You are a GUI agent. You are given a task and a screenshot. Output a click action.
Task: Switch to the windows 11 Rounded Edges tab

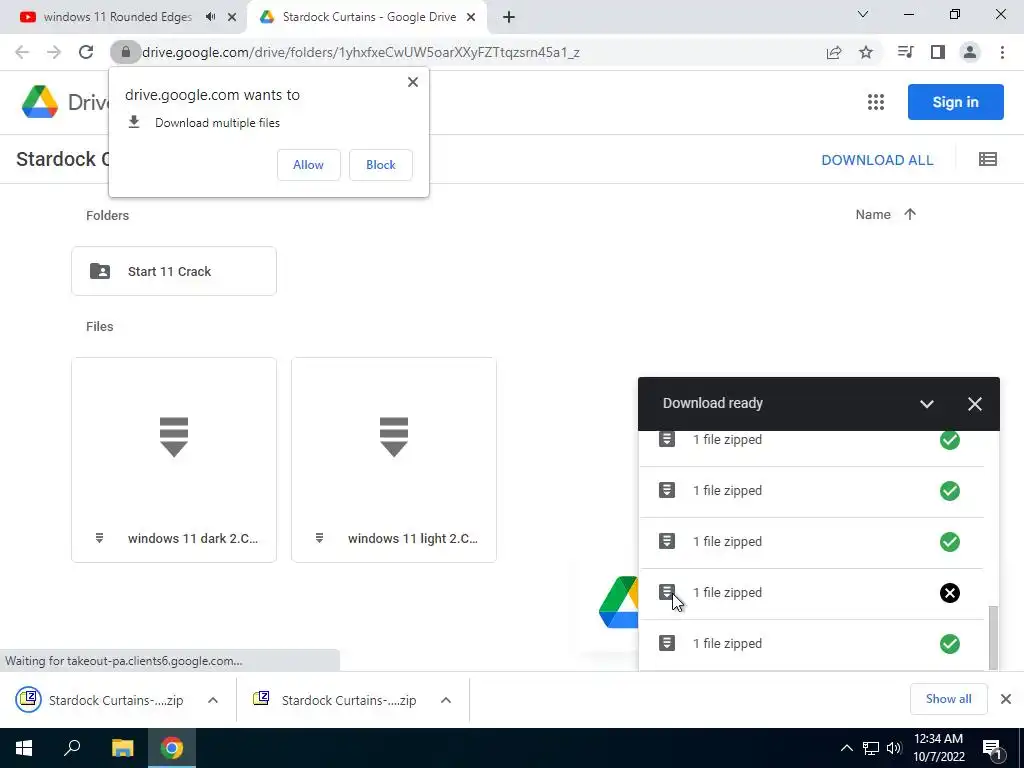tap(118, 17)
